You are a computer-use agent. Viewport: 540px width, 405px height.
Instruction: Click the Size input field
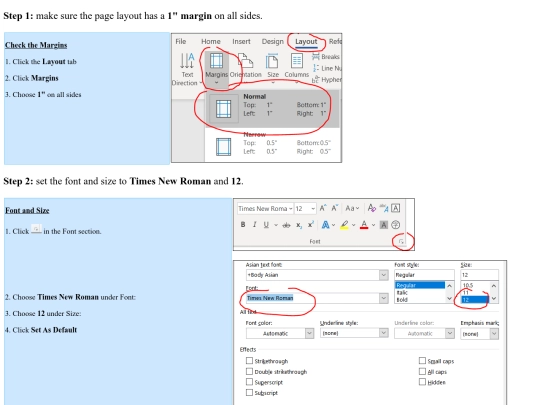click(x=479, y=275)
